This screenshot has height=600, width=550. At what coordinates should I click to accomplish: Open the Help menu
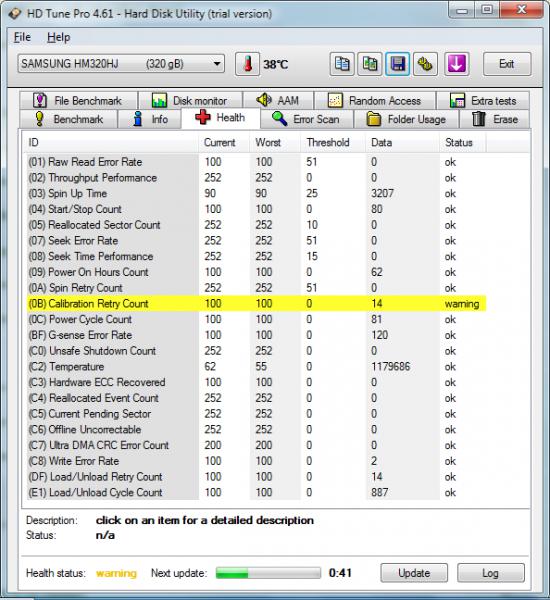tap(59, 37)
